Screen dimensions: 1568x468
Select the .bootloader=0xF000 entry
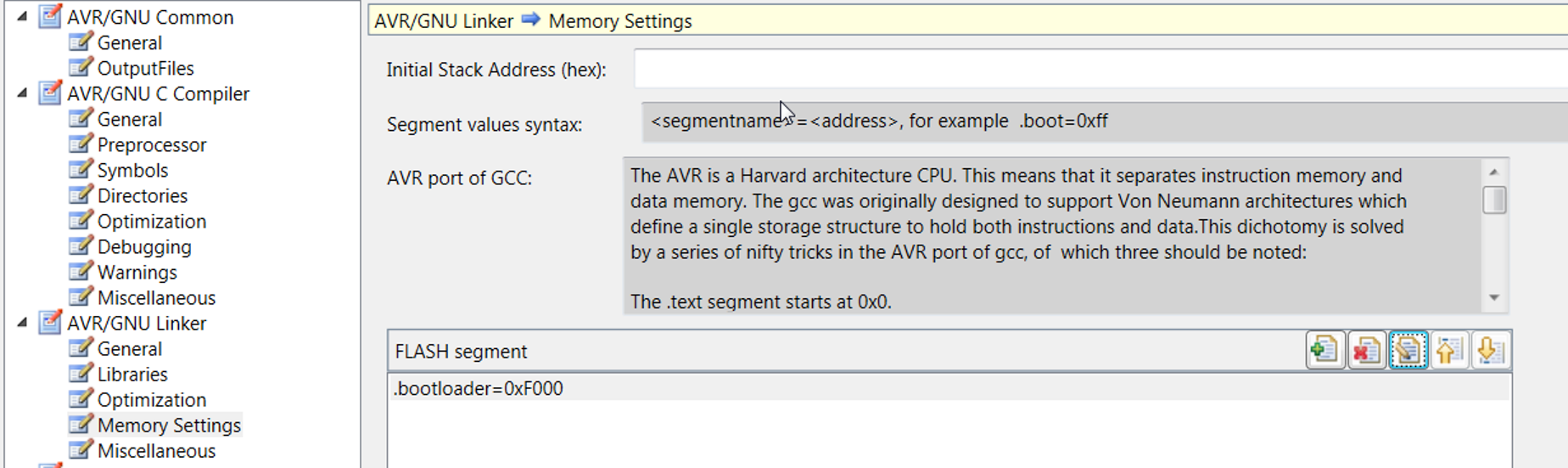click(x=949, y=388)
